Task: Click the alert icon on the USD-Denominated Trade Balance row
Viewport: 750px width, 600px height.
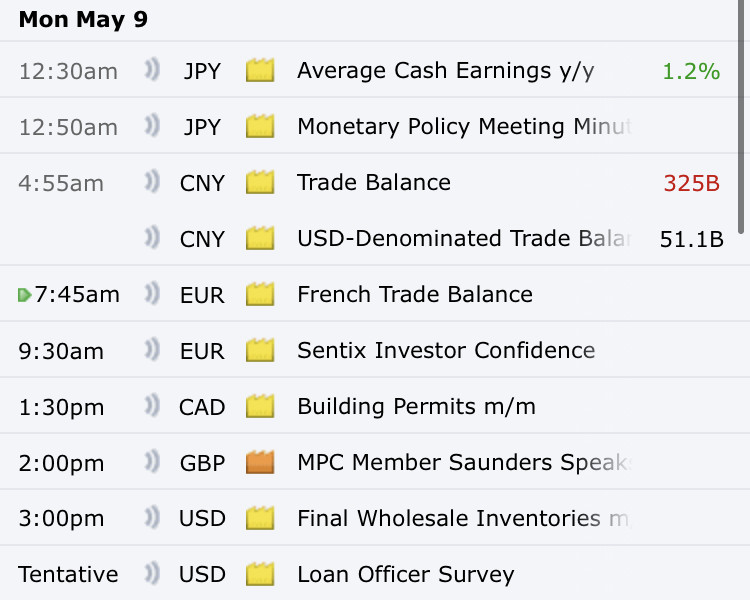Action: 152,238
